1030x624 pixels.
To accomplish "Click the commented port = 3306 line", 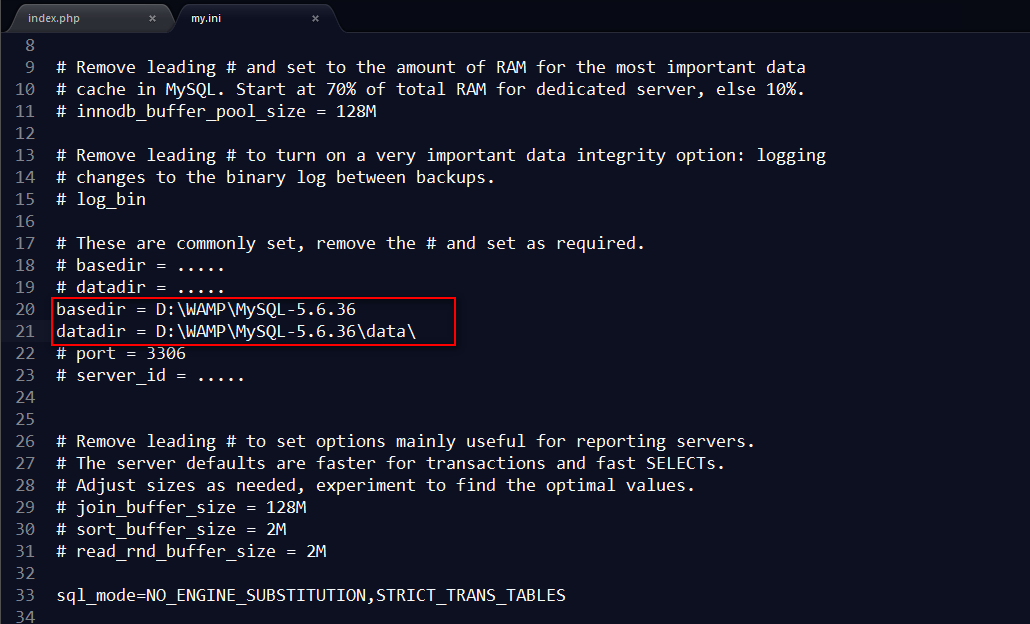I will pyautogui.click(x=121, y=353).
